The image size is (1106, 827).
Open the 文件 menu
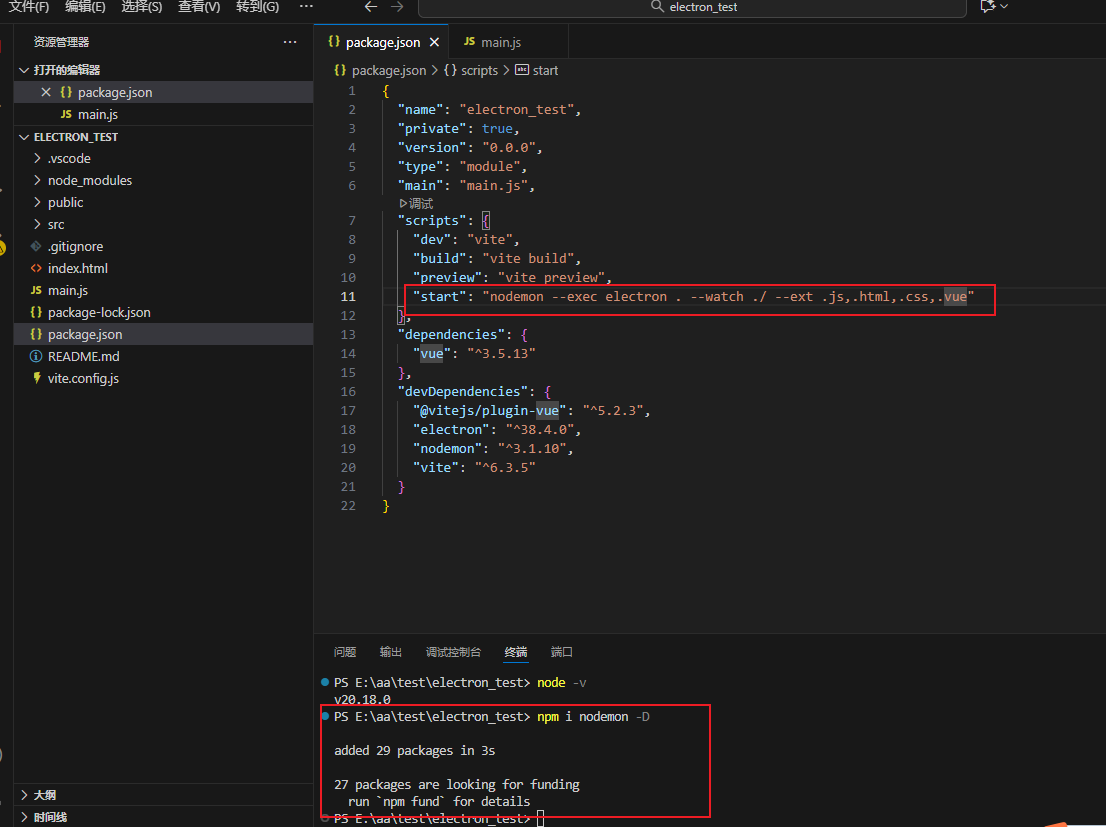coord(27,6)
